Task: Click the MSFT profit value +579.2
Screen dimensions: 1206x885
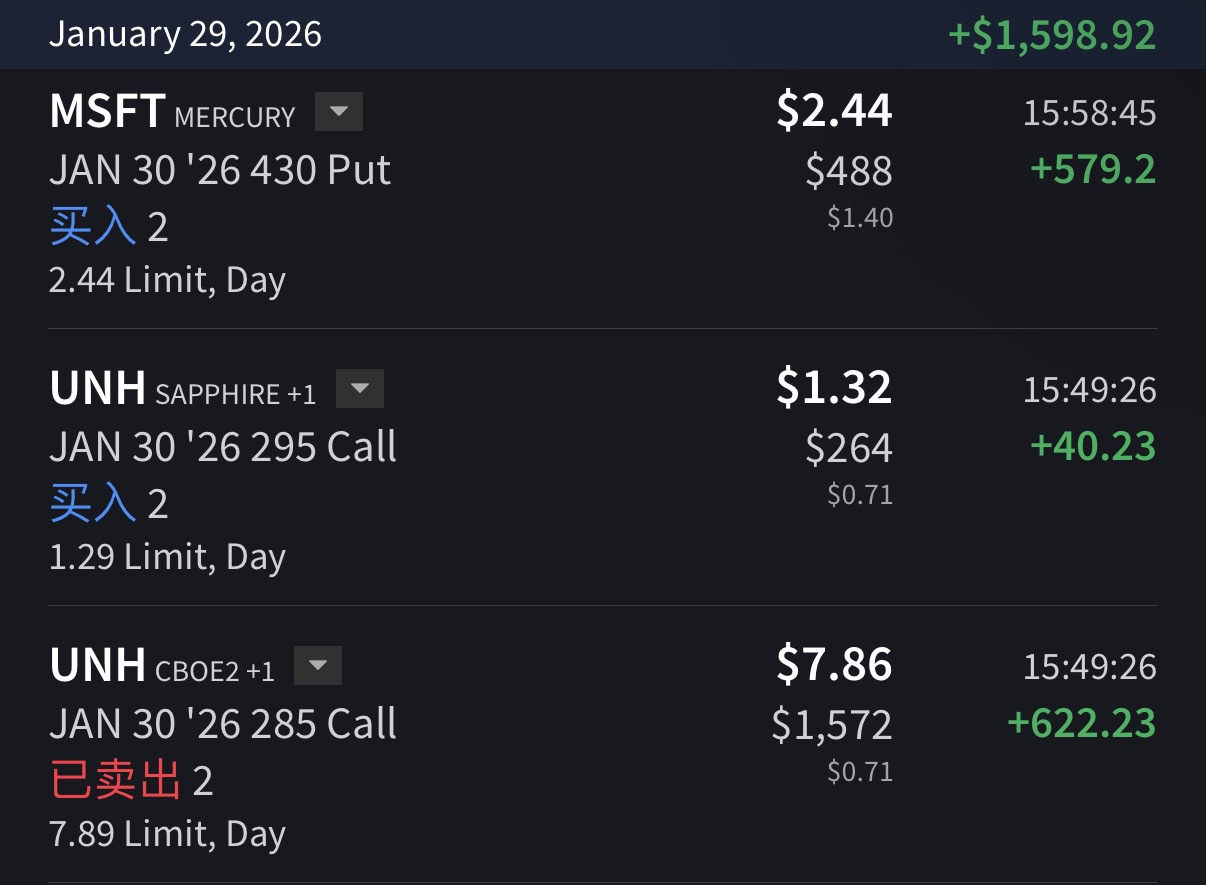Action: [1093, 169]
